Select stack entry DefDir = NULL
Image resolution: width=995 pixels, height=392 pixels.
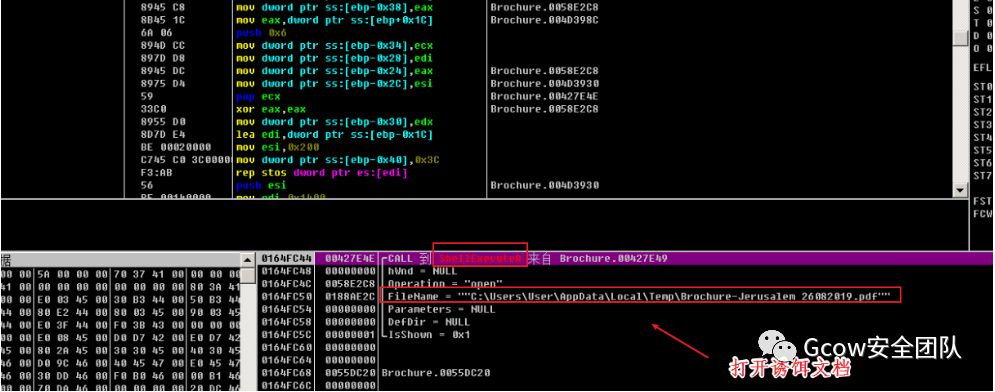click(428, 322)
